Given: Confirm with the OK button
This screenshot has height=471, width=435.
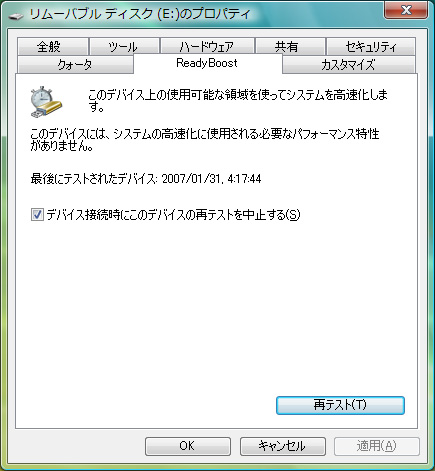Looking at the screenshot, I should coord(188,446).
